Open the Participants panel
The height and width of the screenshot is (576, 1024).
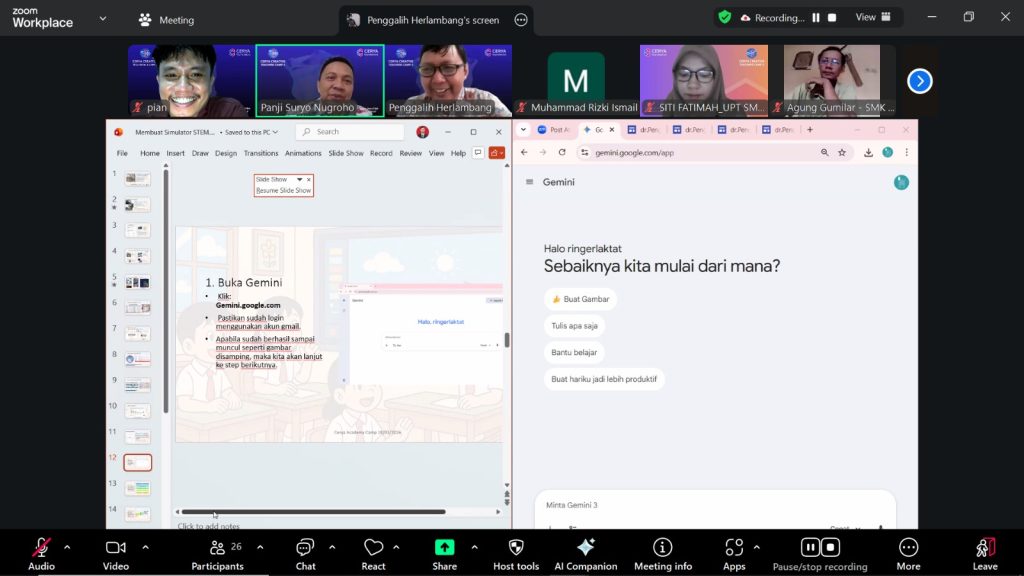coord(217,548)
